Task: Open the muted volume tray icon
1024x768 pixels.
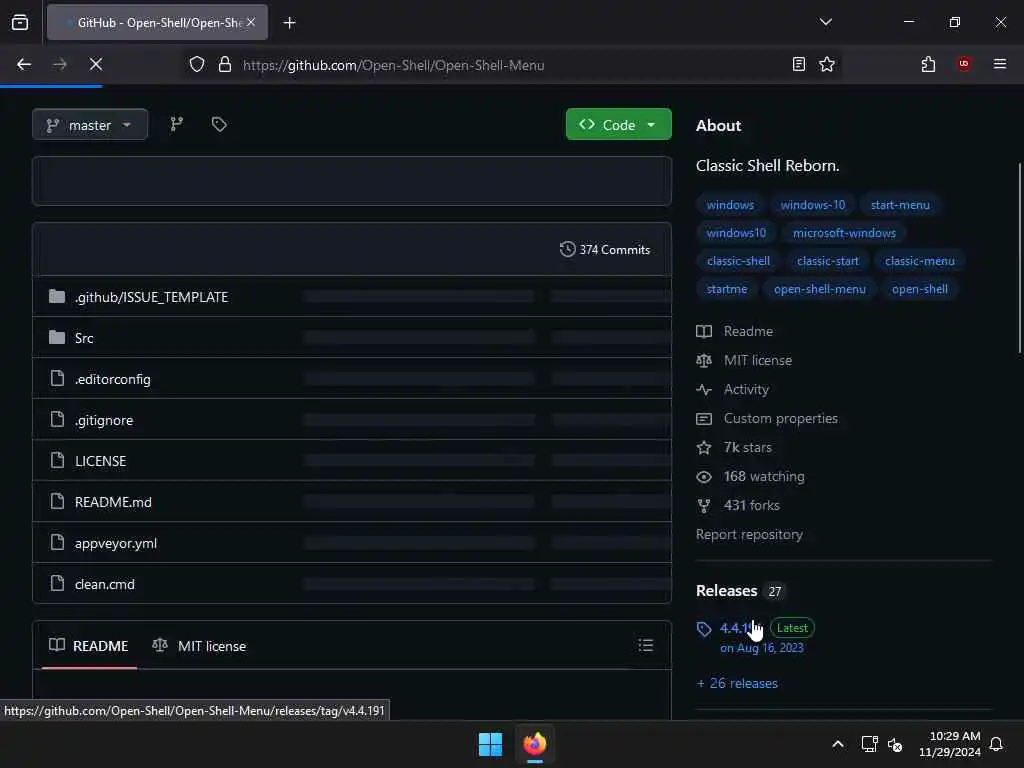Action: (x=895, y=744)
